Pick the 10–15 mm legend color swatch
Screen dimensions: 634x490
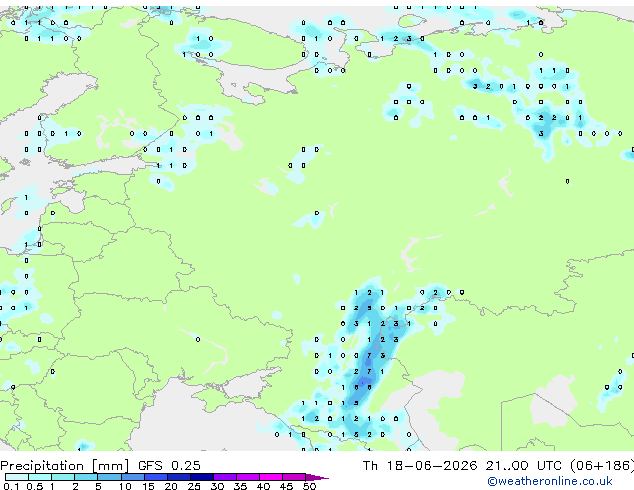point(133,477)
